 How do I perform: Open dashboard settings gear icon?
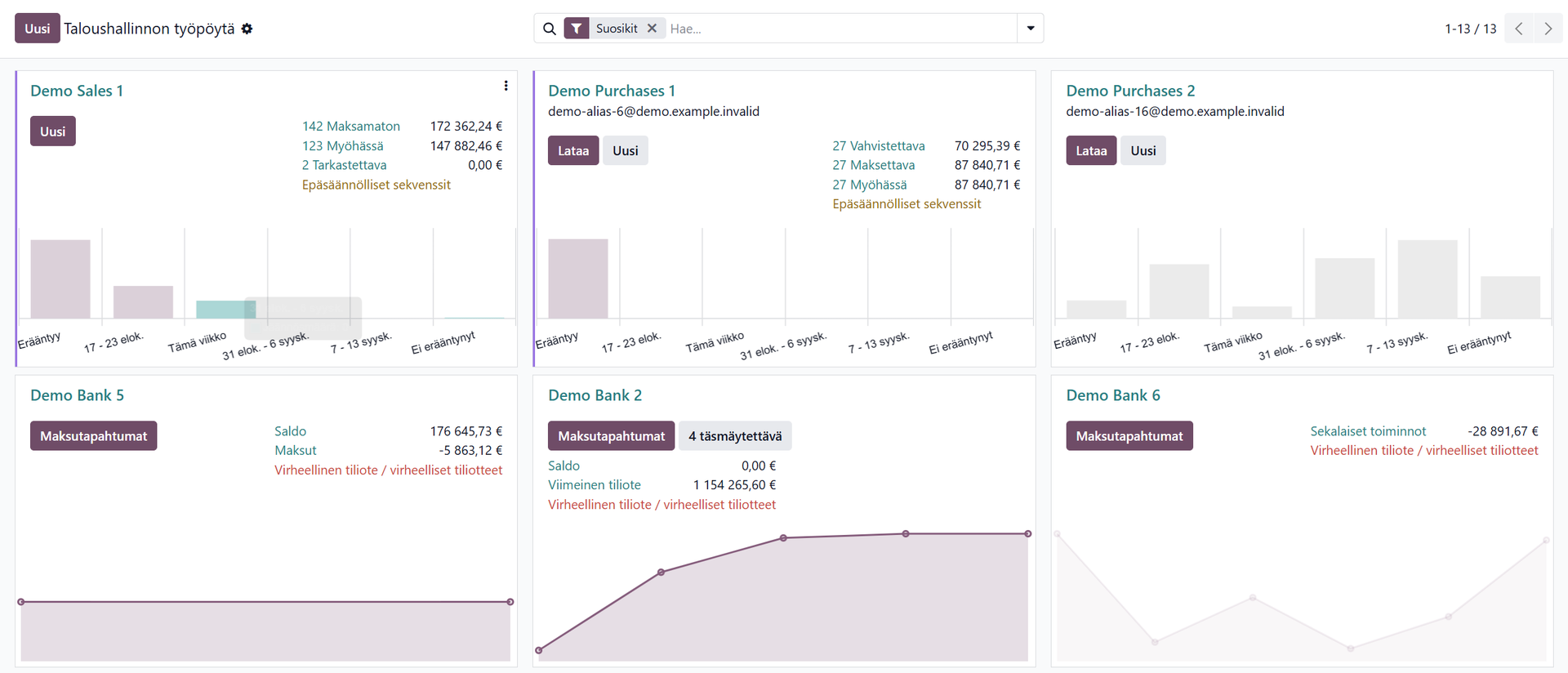coord(247,29)
